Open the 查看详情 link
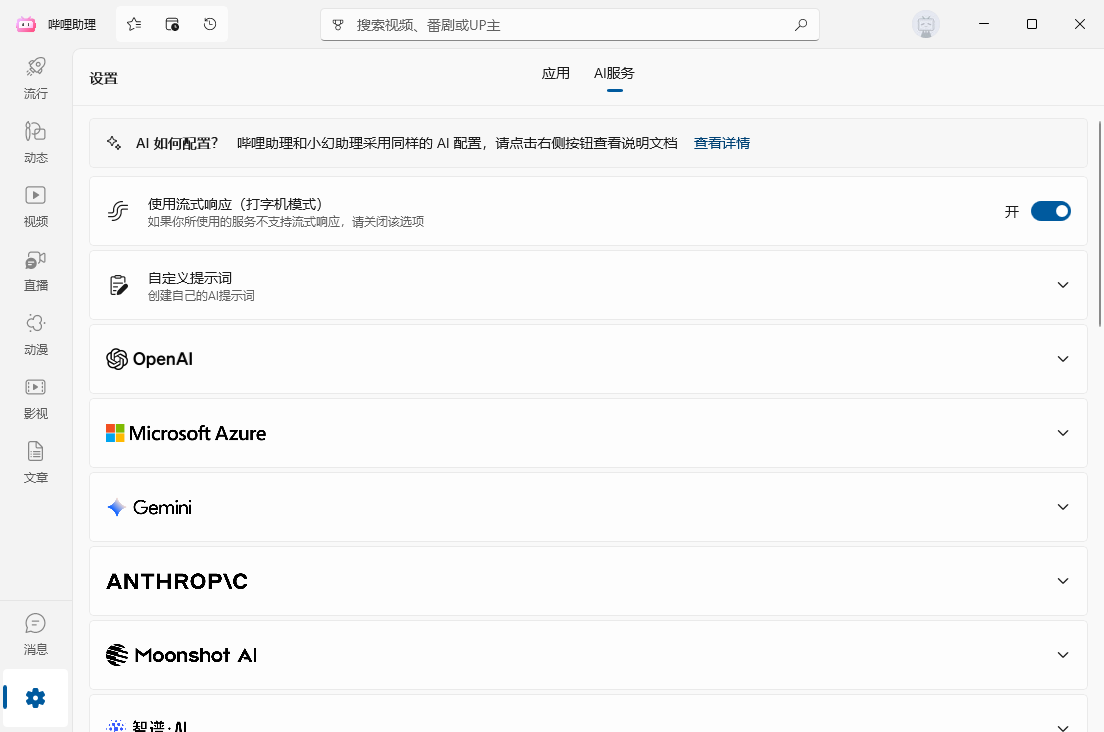This screenshot has height=732, width=1104. (722, 143)
